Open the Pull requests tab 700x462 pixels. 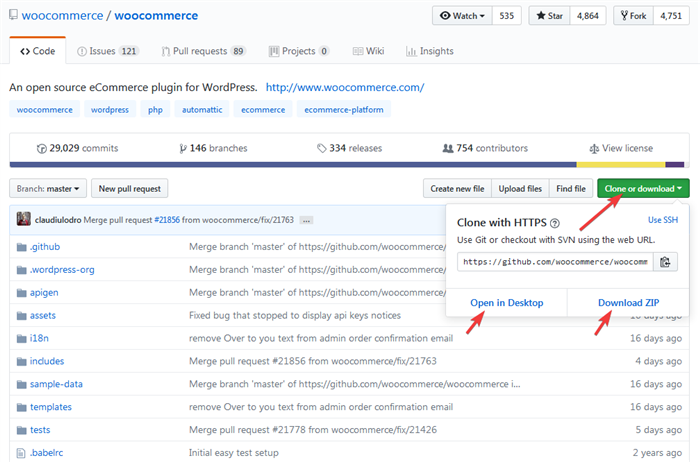203,51
